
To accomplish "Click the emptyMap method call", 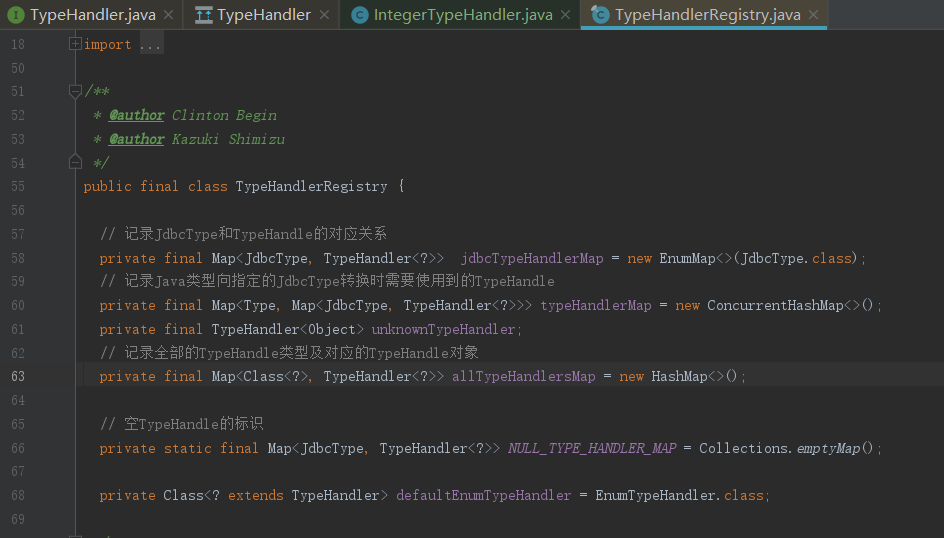I will [829, 448].
